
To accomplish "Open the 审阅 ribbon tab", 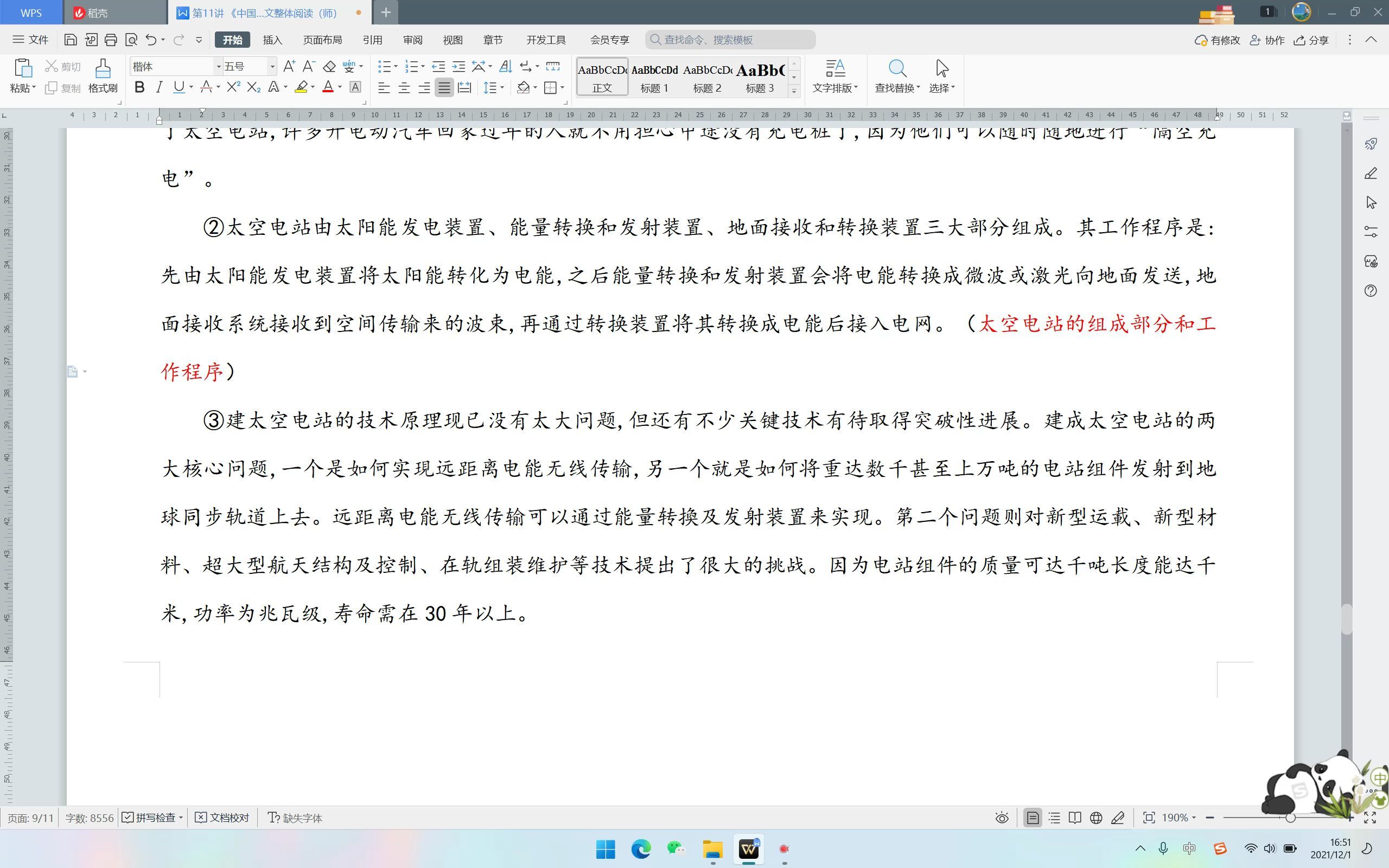I will [x=413, y=40].
